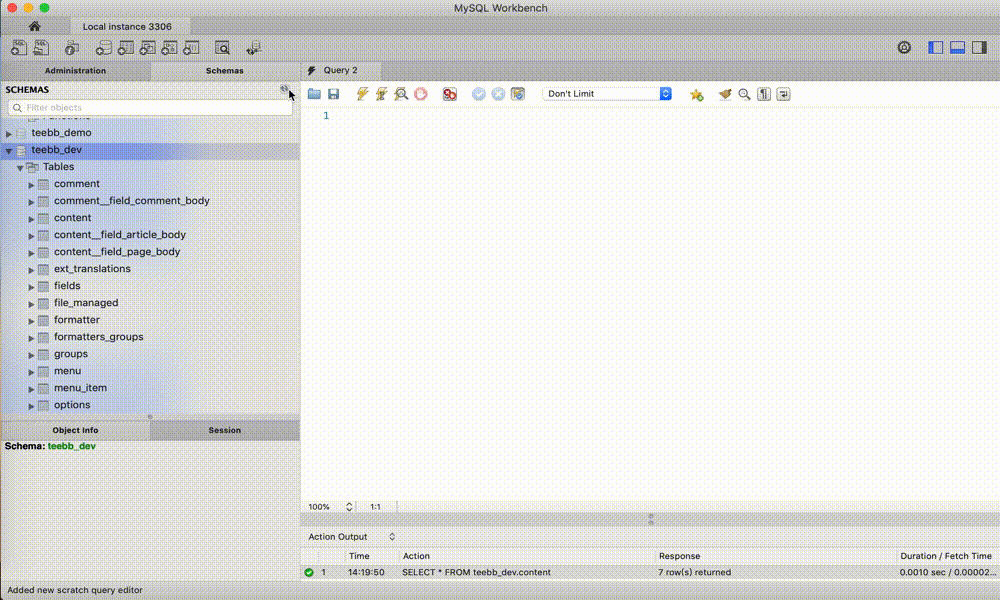Create a new schema icon
The width and height of the screenshot is (1000, 600).
(x=103, y=47)
